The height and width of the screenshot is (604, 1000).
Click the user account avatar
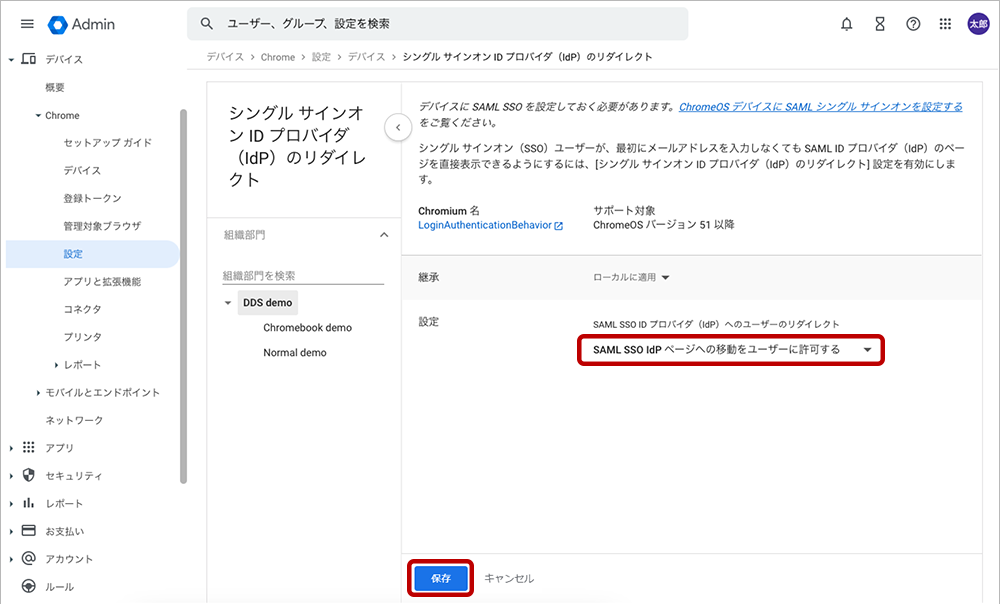(x=978, y=24)
